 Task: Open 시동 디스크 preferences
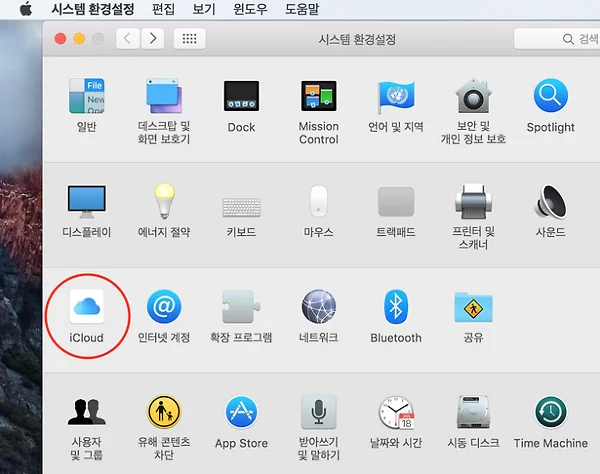tap(473, 423)
